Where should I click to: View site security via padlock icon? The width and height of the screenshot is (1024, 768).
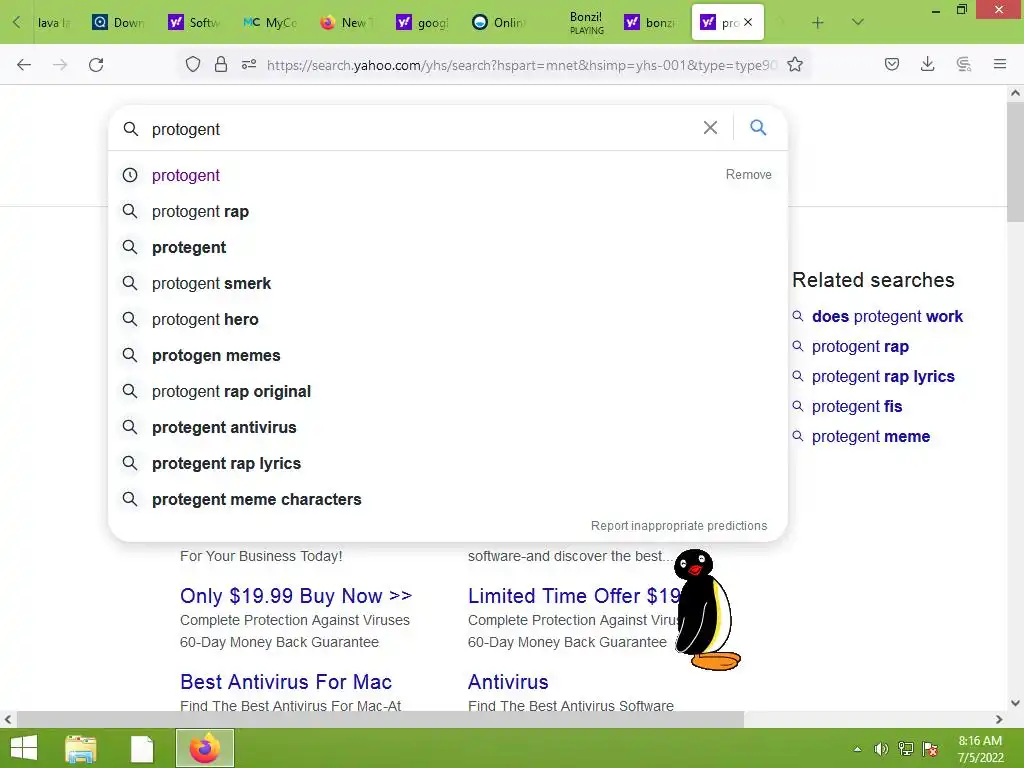221,64
